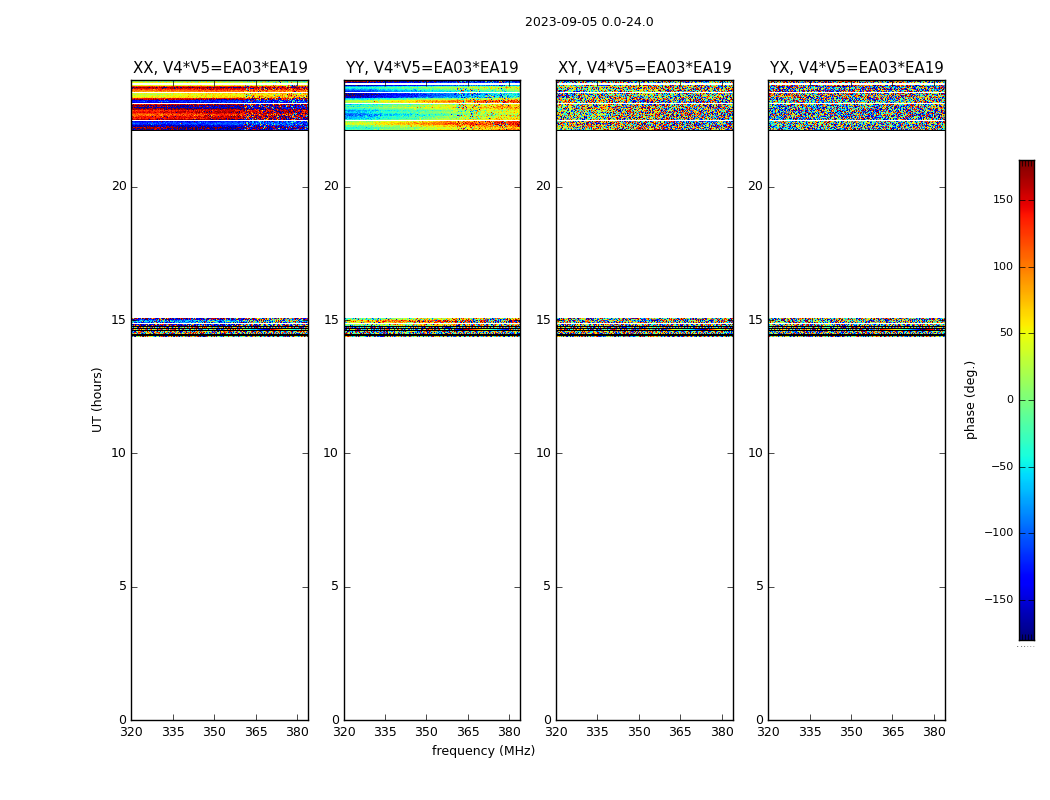Viewport: 1050px width, 800px height.
Task: Click the YX panel noisy band above 22 UT
Action: [x=856, y=105]
